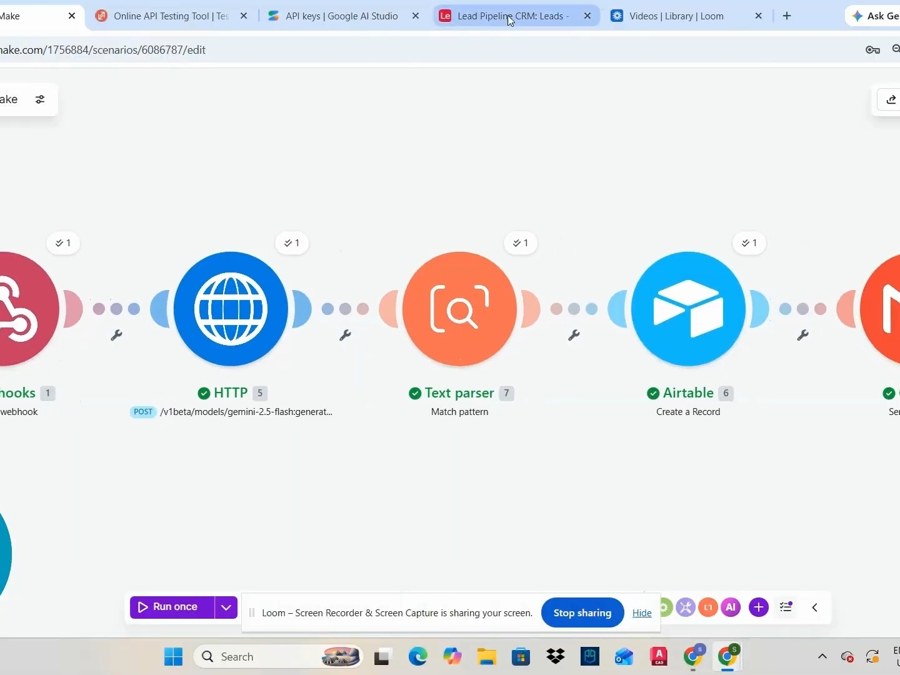Click Hide link in Loom bar
This screenshot has width=900, height=675.
[642, 613]
